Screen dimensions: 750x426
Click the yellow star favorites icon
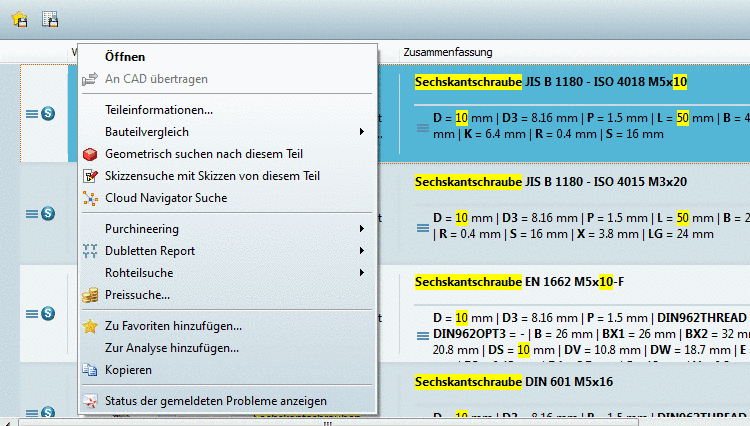(x=90, y=326)
